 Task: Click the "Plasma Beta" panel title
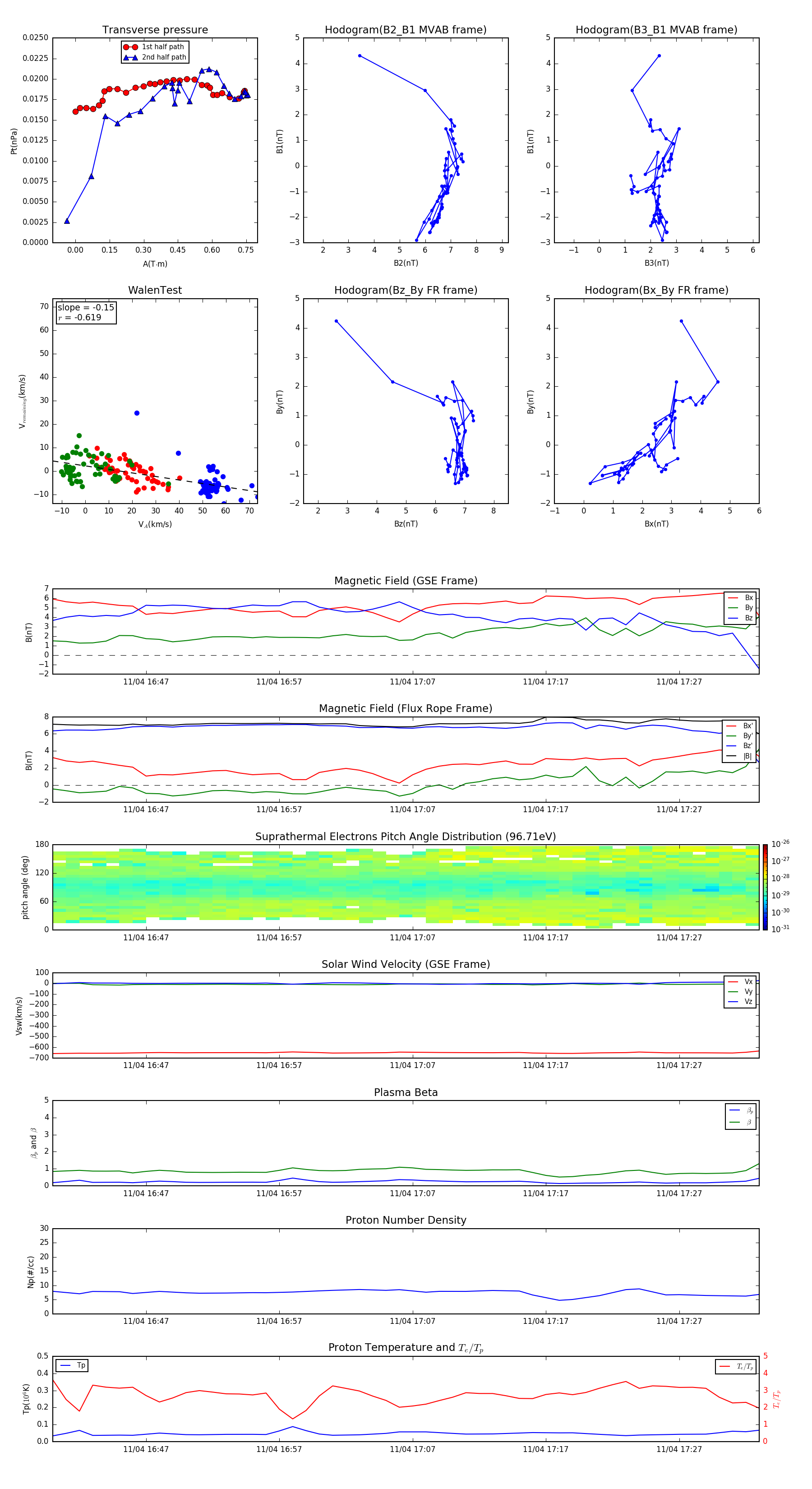pos(406,1093)
